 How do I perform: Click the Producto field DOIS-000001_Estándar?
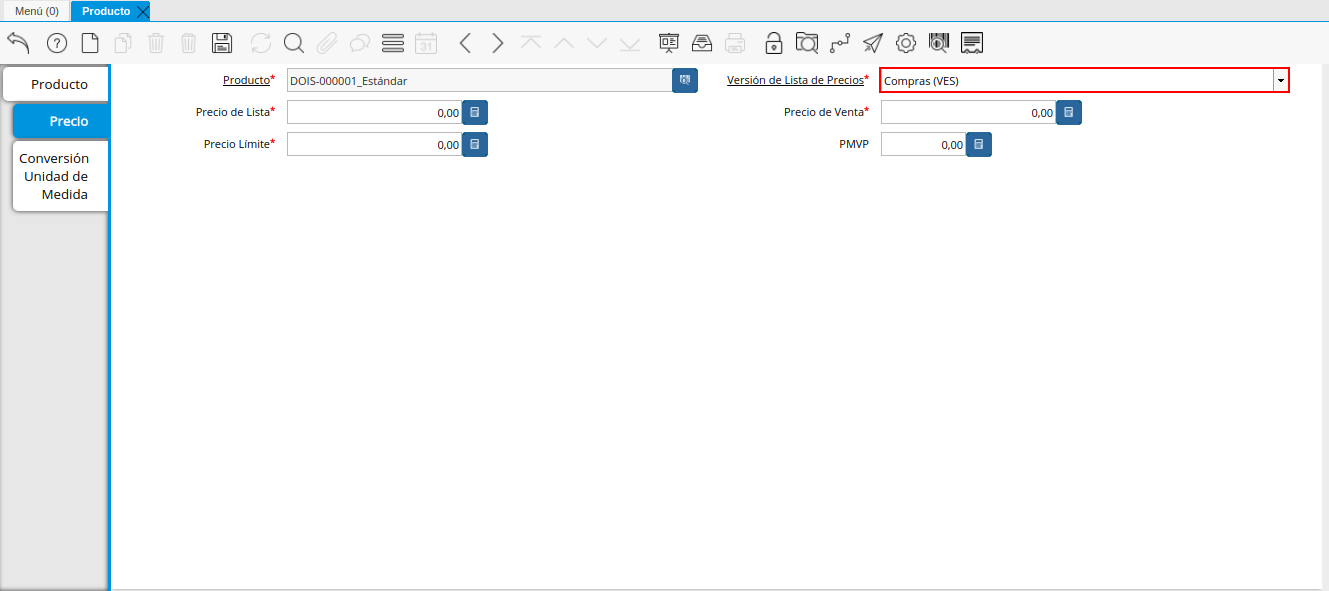(479, 80)
